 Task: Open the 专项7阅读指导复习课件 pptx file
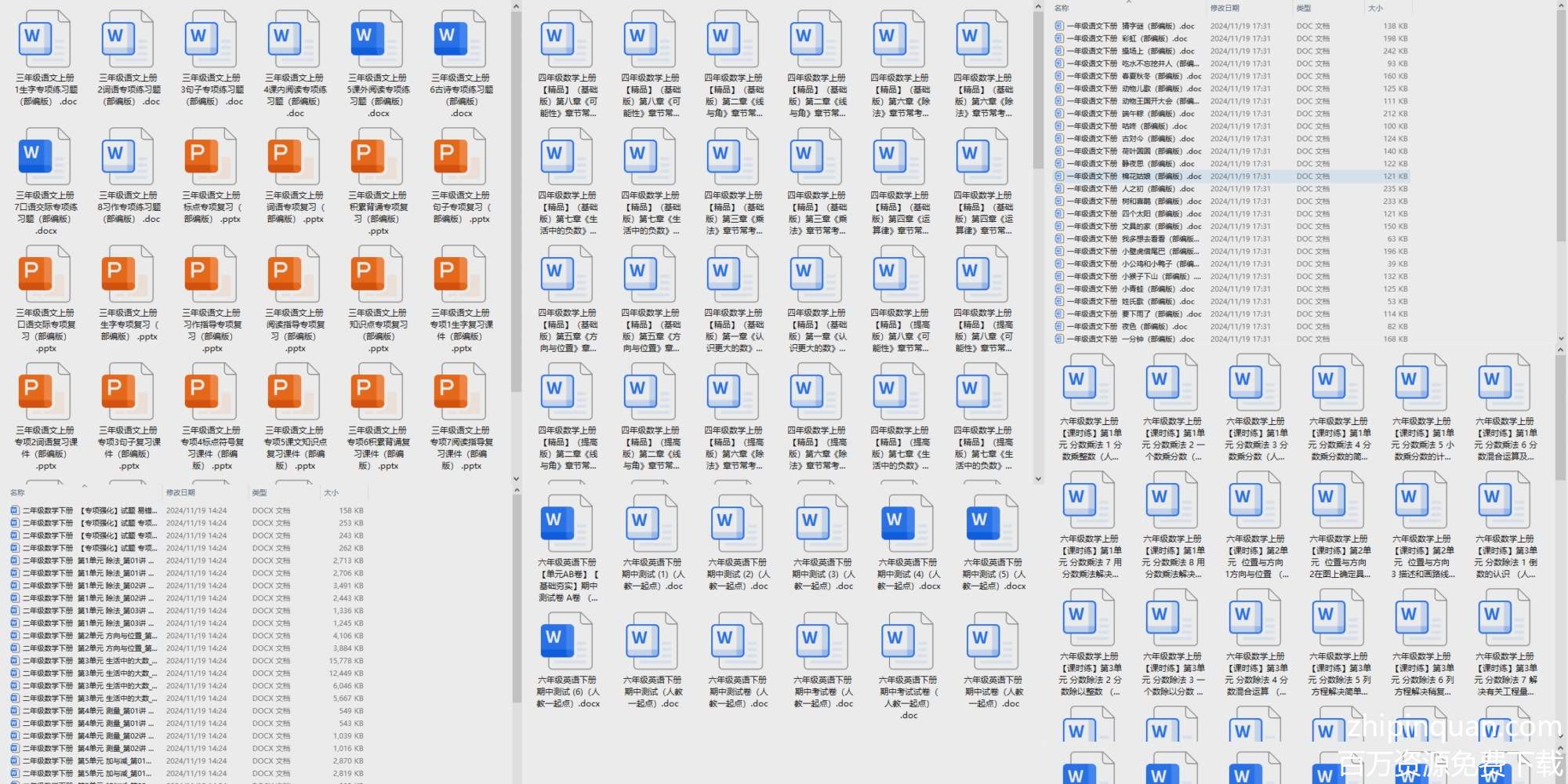pyautogui.click(x=461, y=392)
